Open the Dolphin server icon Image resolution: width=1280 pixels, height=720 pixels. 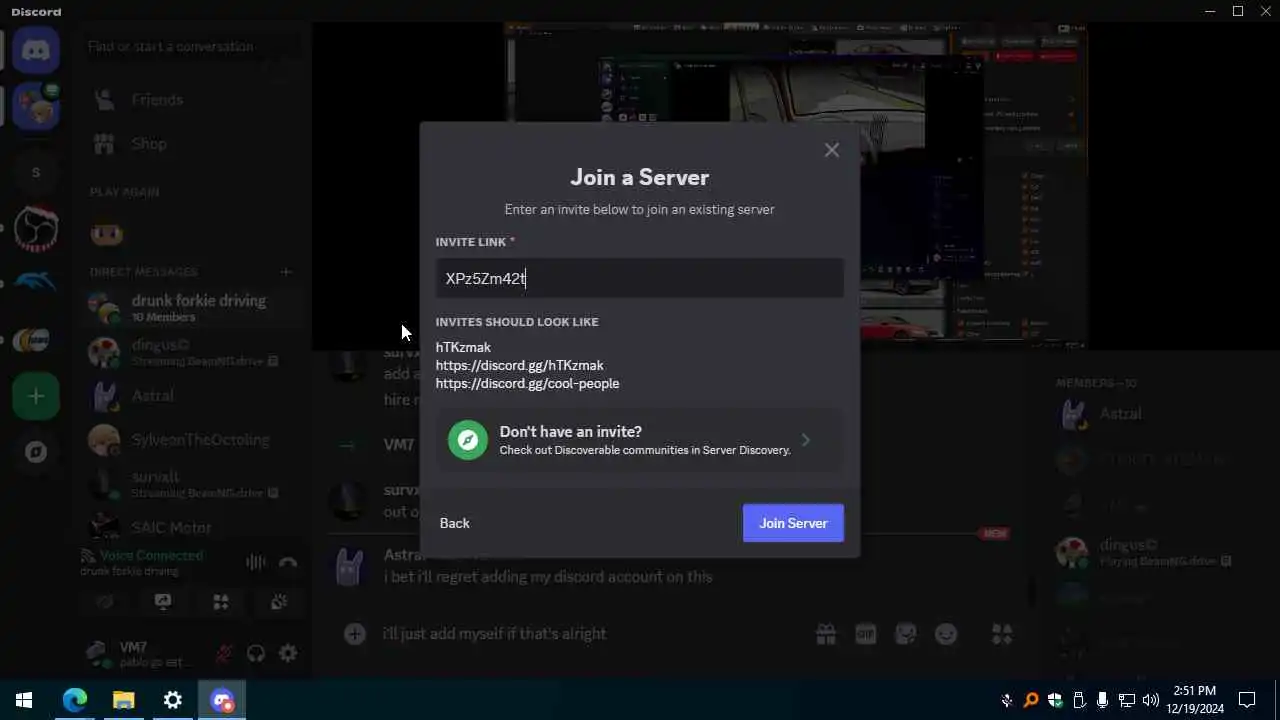36,283
